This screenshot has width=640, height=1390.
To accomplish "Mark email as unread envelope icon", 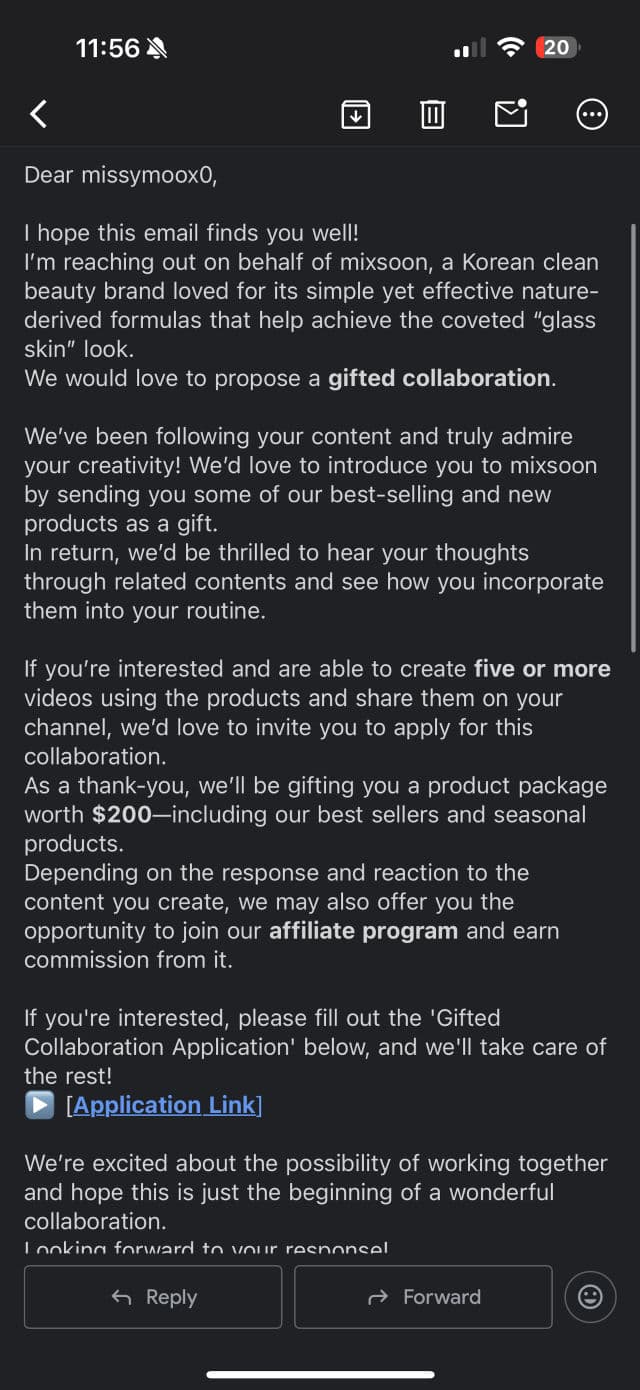I will [x=511, y=114].
